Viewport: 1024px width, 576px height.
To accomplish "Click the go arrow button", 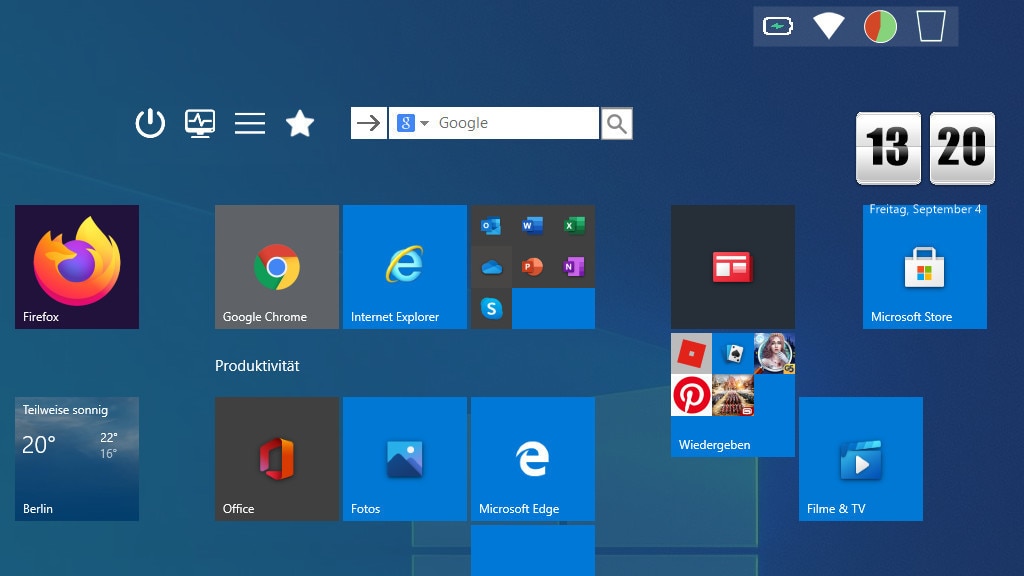I will [369, 123].
